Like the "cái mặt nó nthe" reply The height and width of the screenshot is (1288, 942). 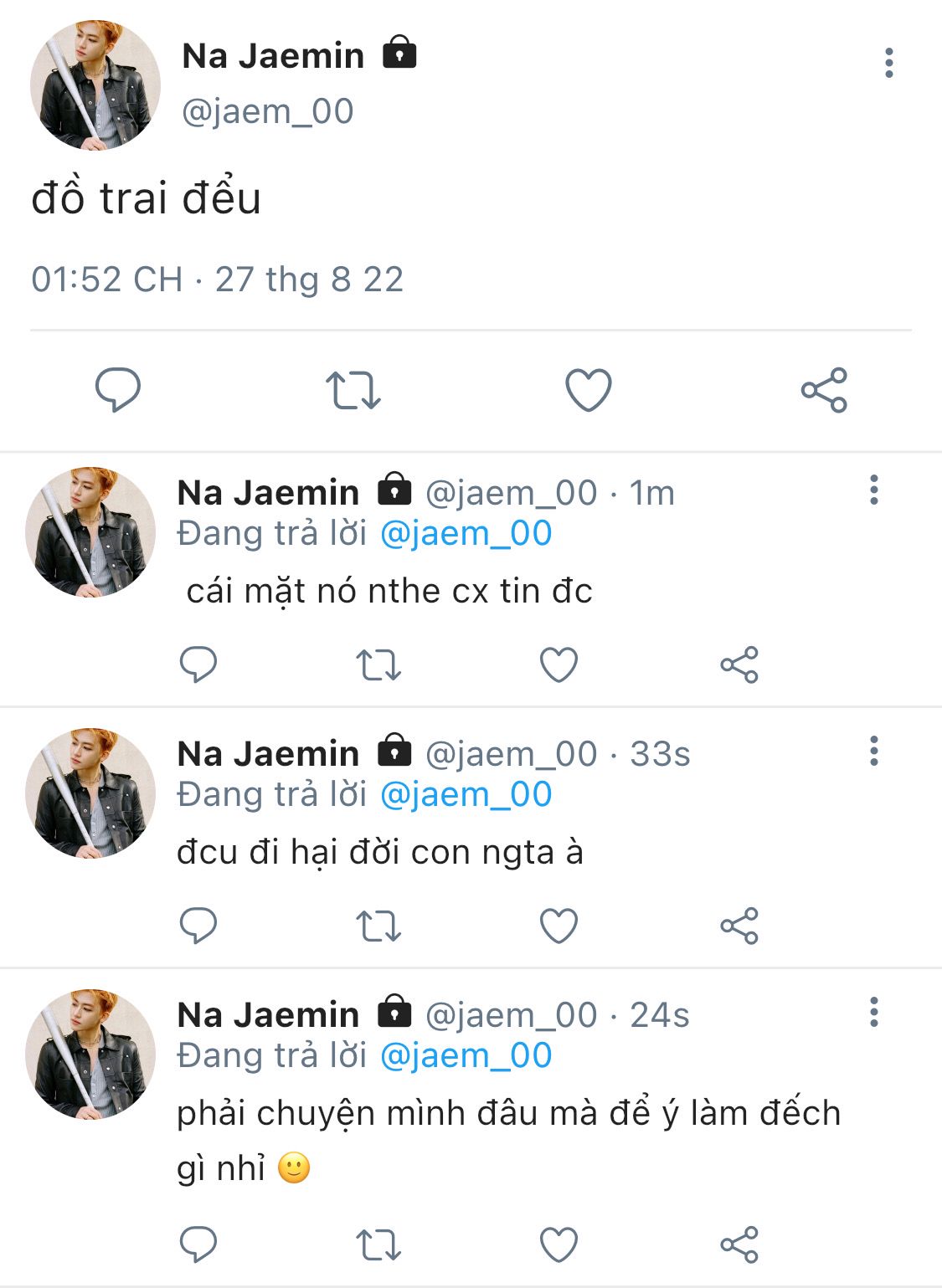point(559,665)
